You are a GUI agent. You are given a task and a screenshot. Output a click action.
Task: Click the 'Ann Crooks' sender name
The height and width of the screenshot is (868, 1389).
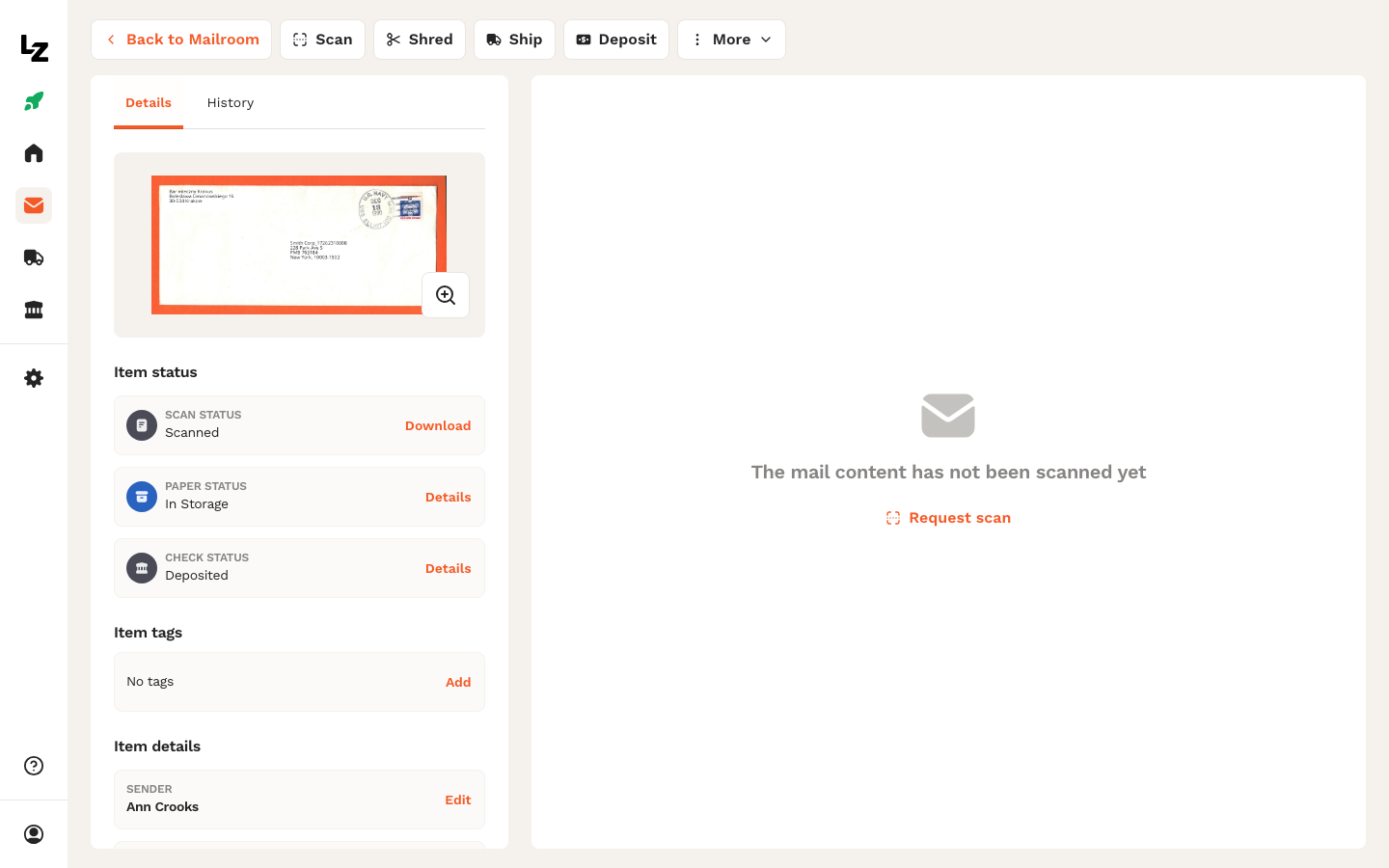[x=163, y=807]
